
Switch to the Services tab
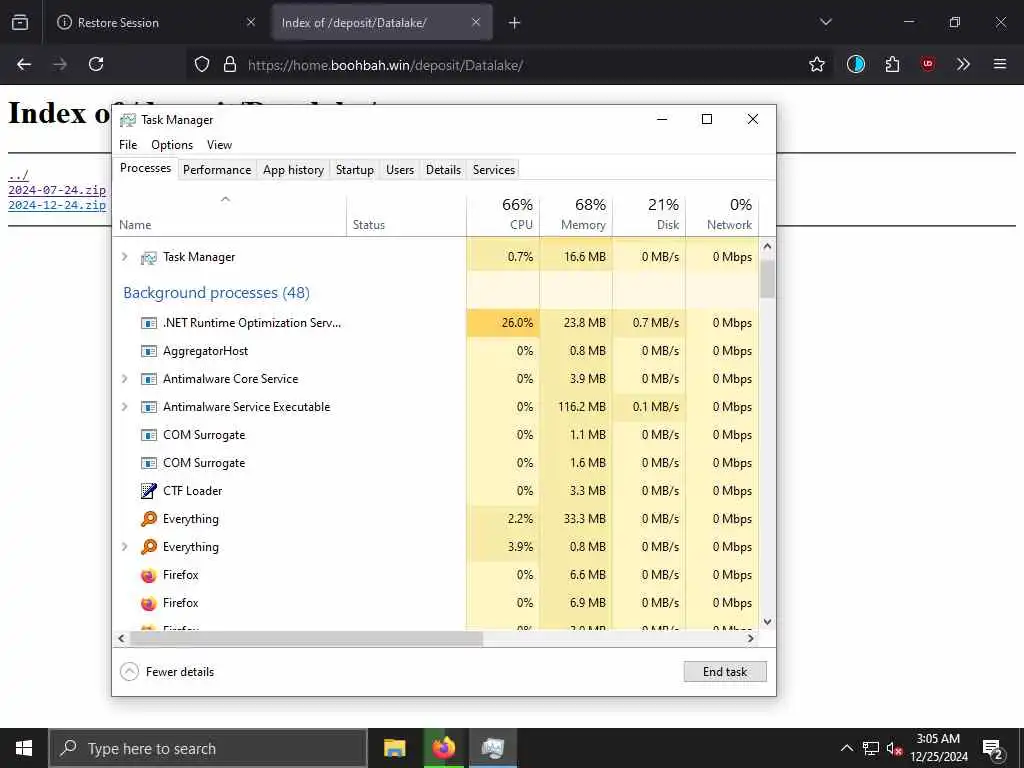494,170
